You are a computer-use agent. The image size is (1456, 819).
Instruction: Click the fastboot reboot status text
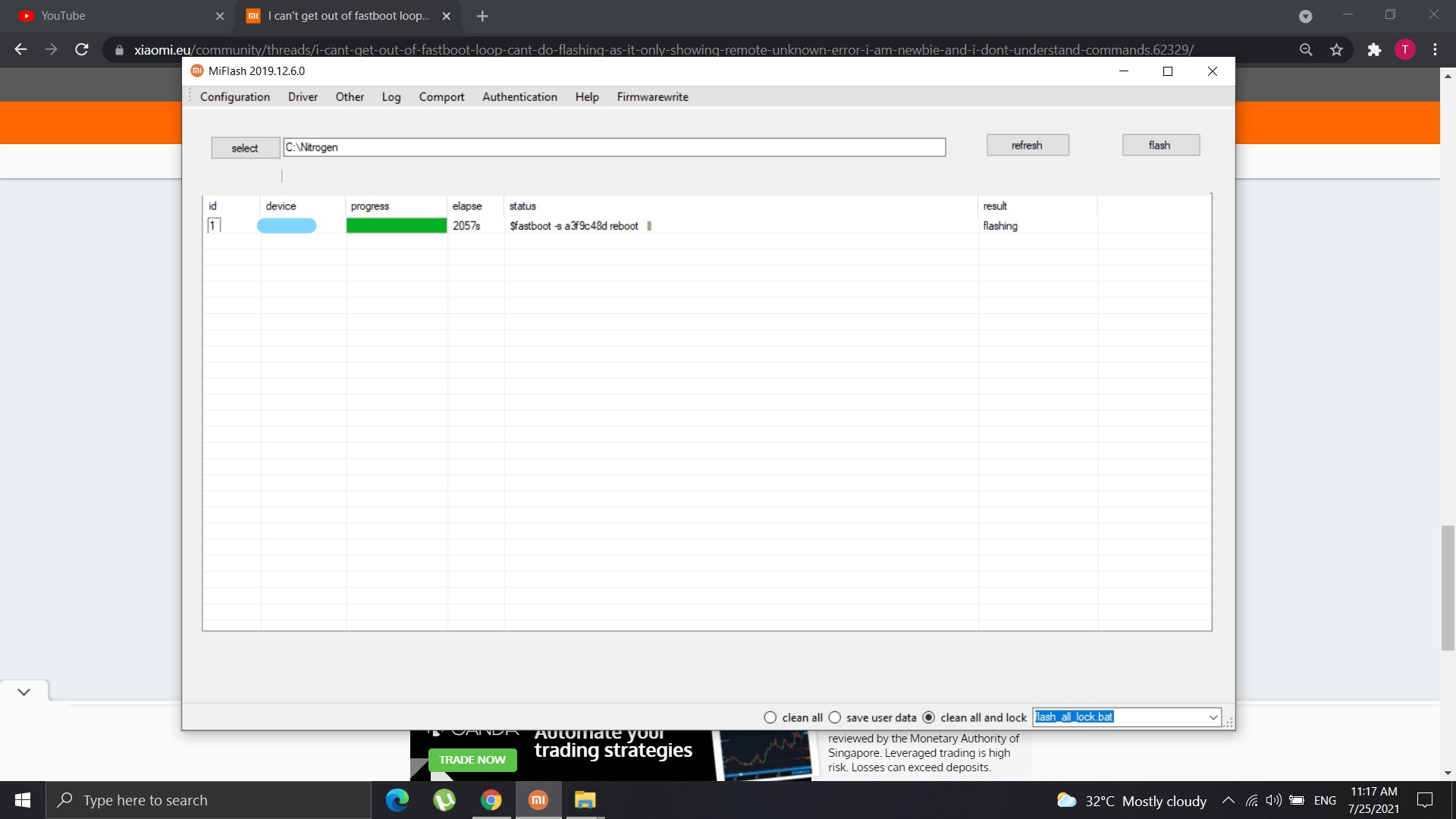point(574,226)
